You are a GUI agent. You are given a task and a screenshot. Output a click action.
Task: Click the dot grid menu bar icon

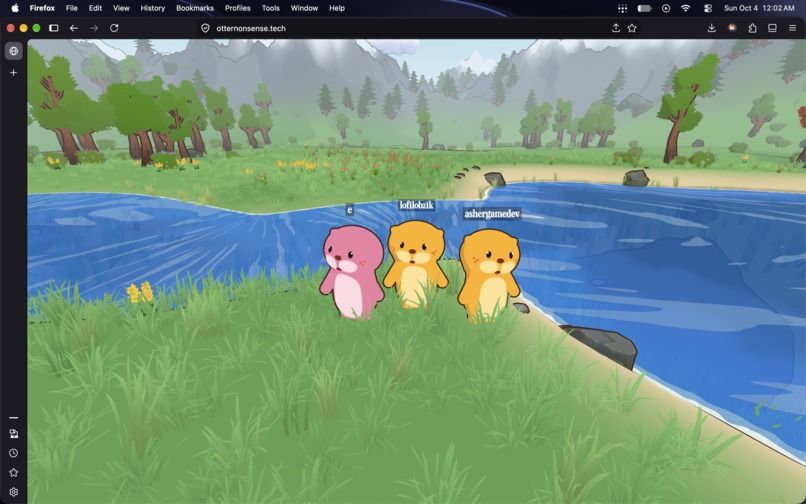point(622,8)
